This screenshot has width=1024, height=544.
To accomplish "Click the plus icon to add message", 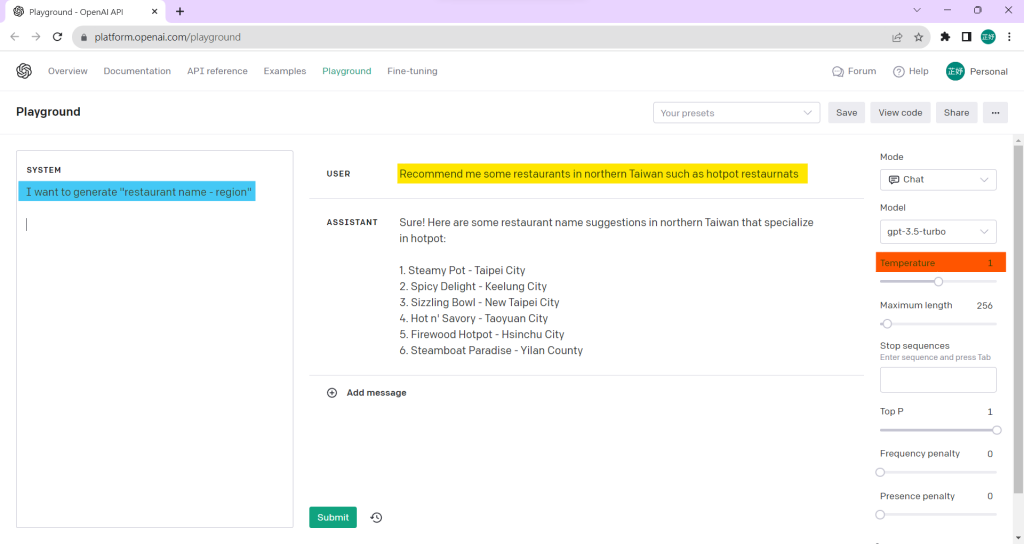I will 332,392.
